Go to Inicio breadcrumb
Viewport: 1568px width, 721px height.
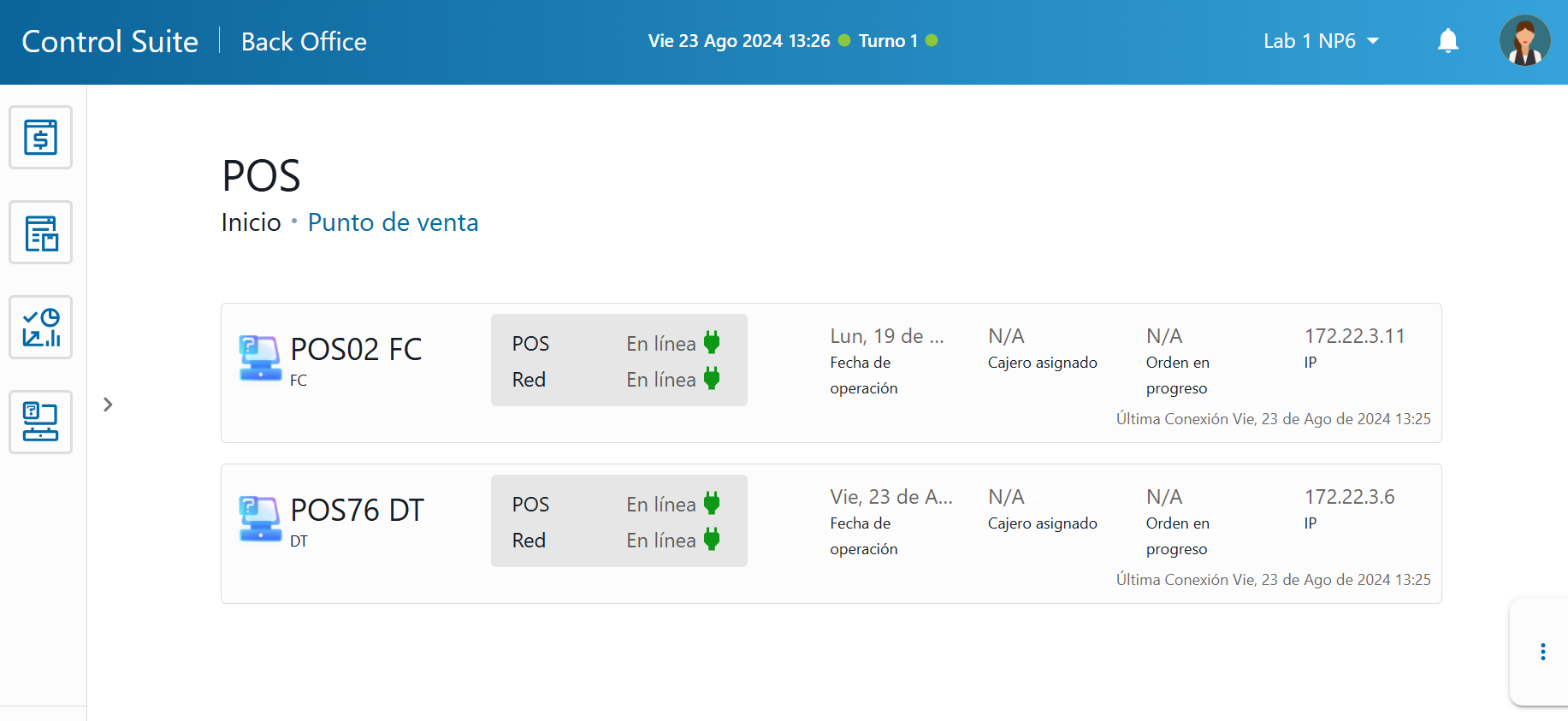(x=251, y=222)
